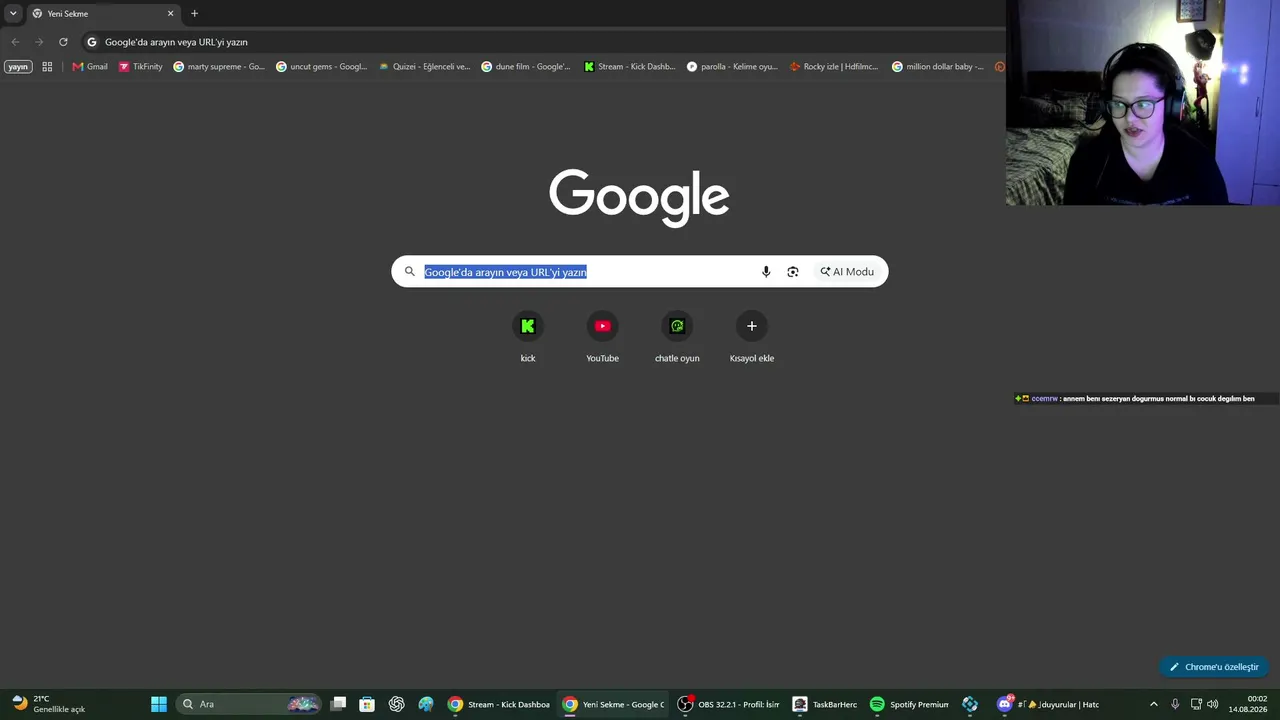Open volume control in system tray
The image size is (1280, 720).
coord(1213,704)
